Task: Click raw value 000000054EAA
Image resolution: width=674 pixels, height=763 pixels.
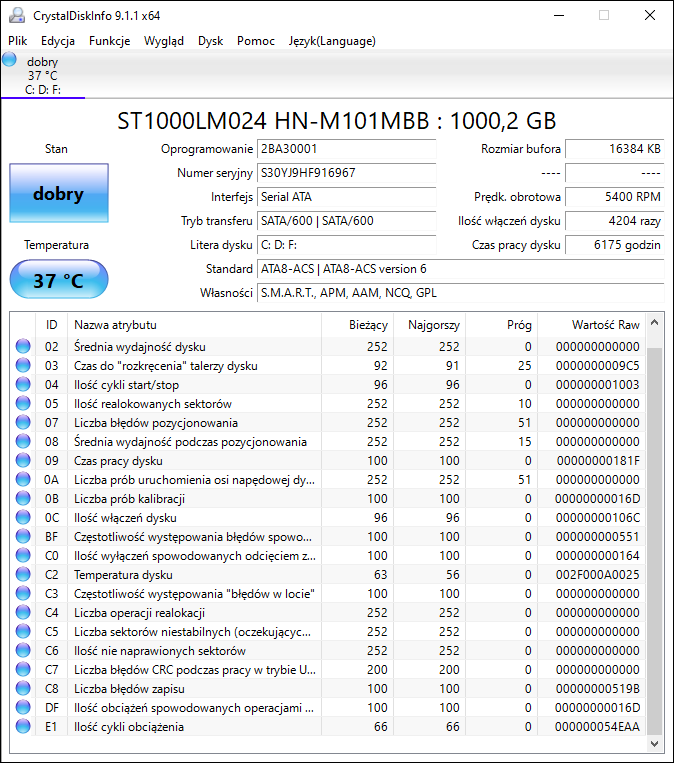Action: click(x=597, y=727)
